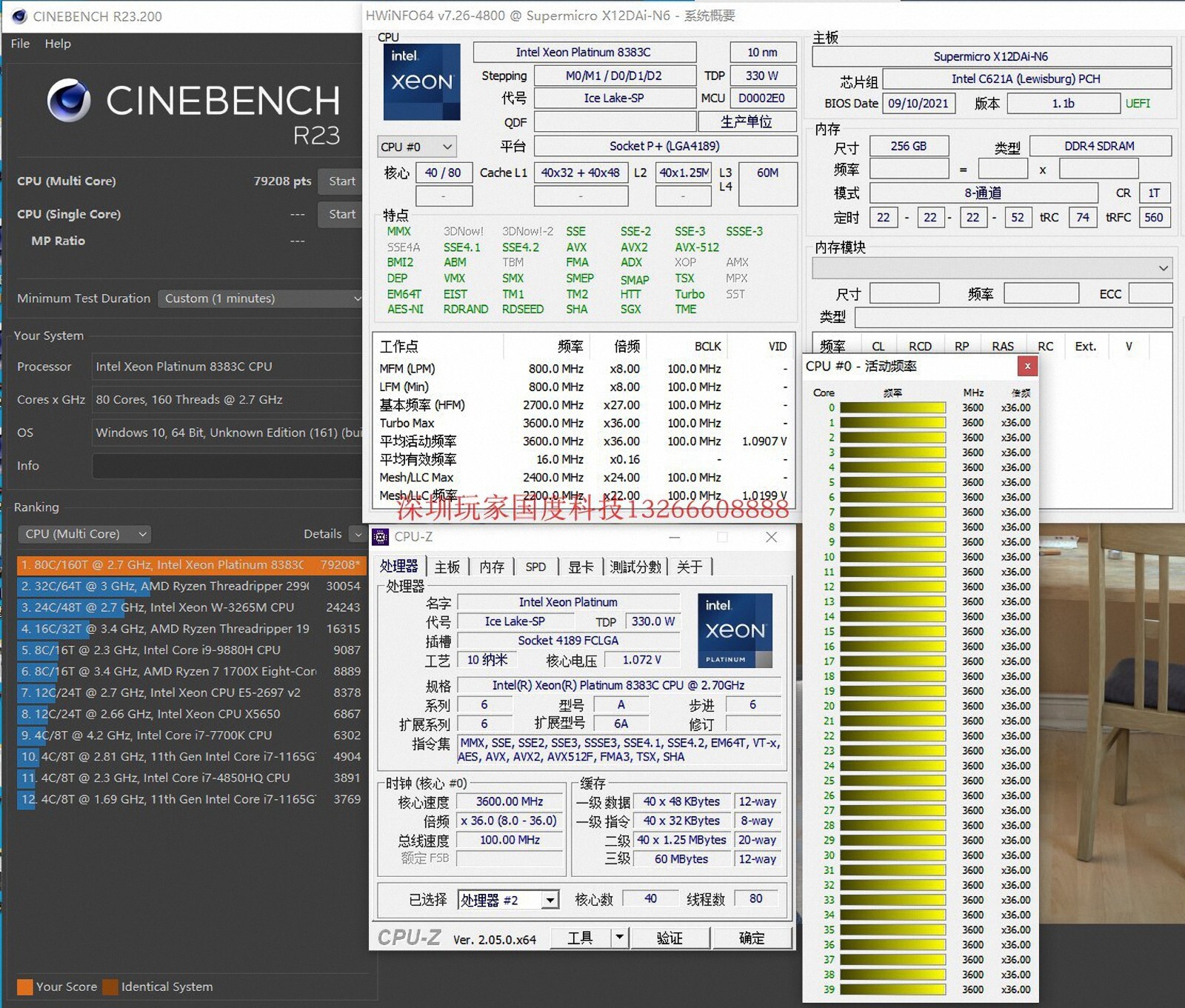Close the CPU #0 active frequency window
The width and height of the screenshot is (1185, 1008).
click(1027, 366)
